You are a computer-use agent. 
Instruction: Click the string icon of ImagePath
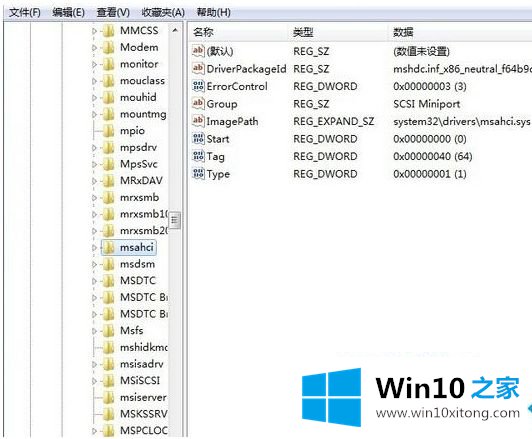[x=198, y=121]
